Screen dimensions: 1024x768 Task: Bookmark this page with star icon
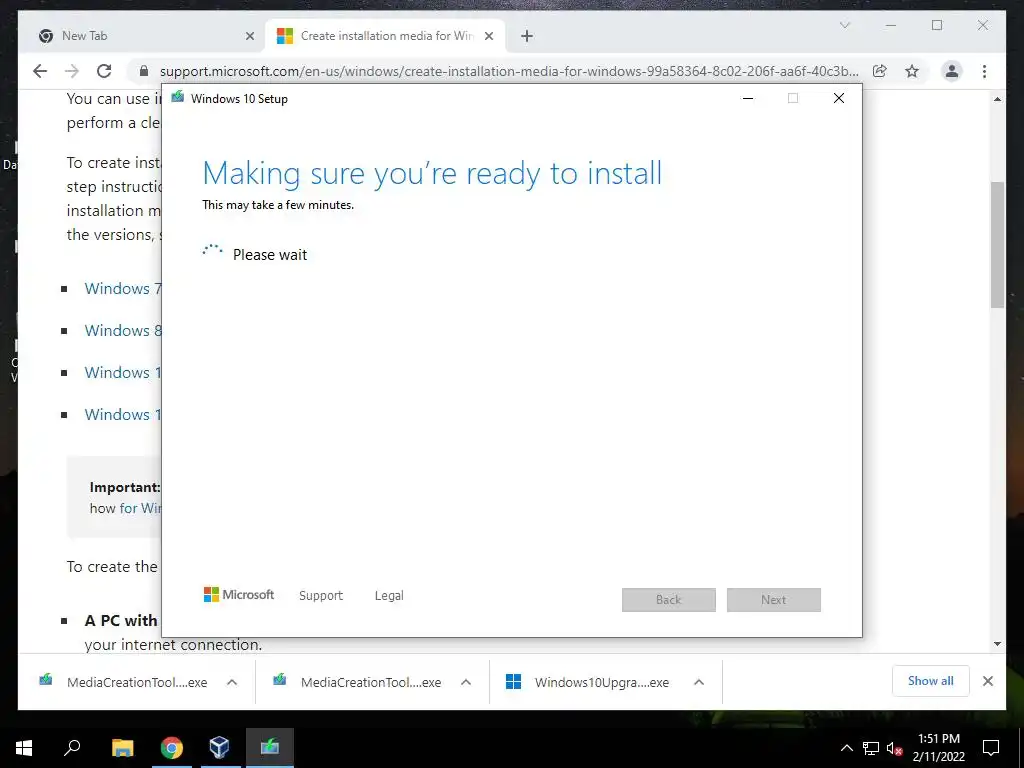click(912, 71)
